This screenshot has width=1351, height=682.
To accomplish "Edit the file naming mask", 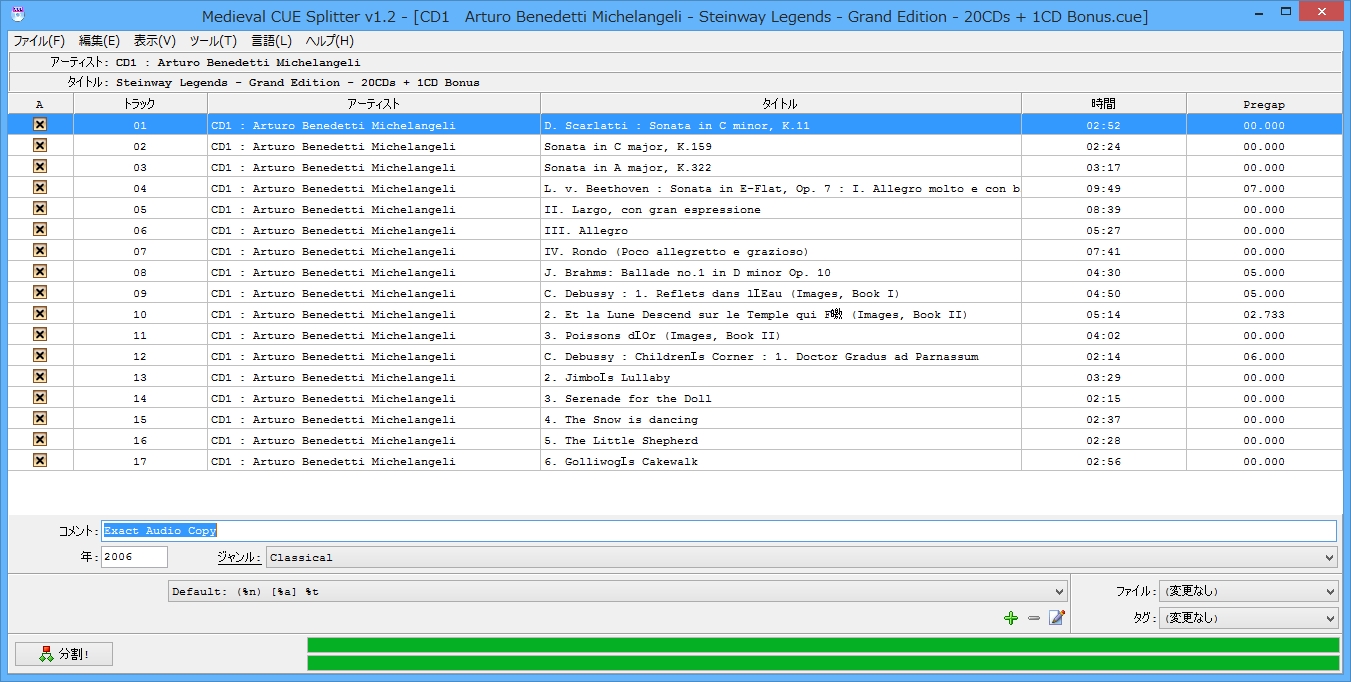I will point(1057,618).
